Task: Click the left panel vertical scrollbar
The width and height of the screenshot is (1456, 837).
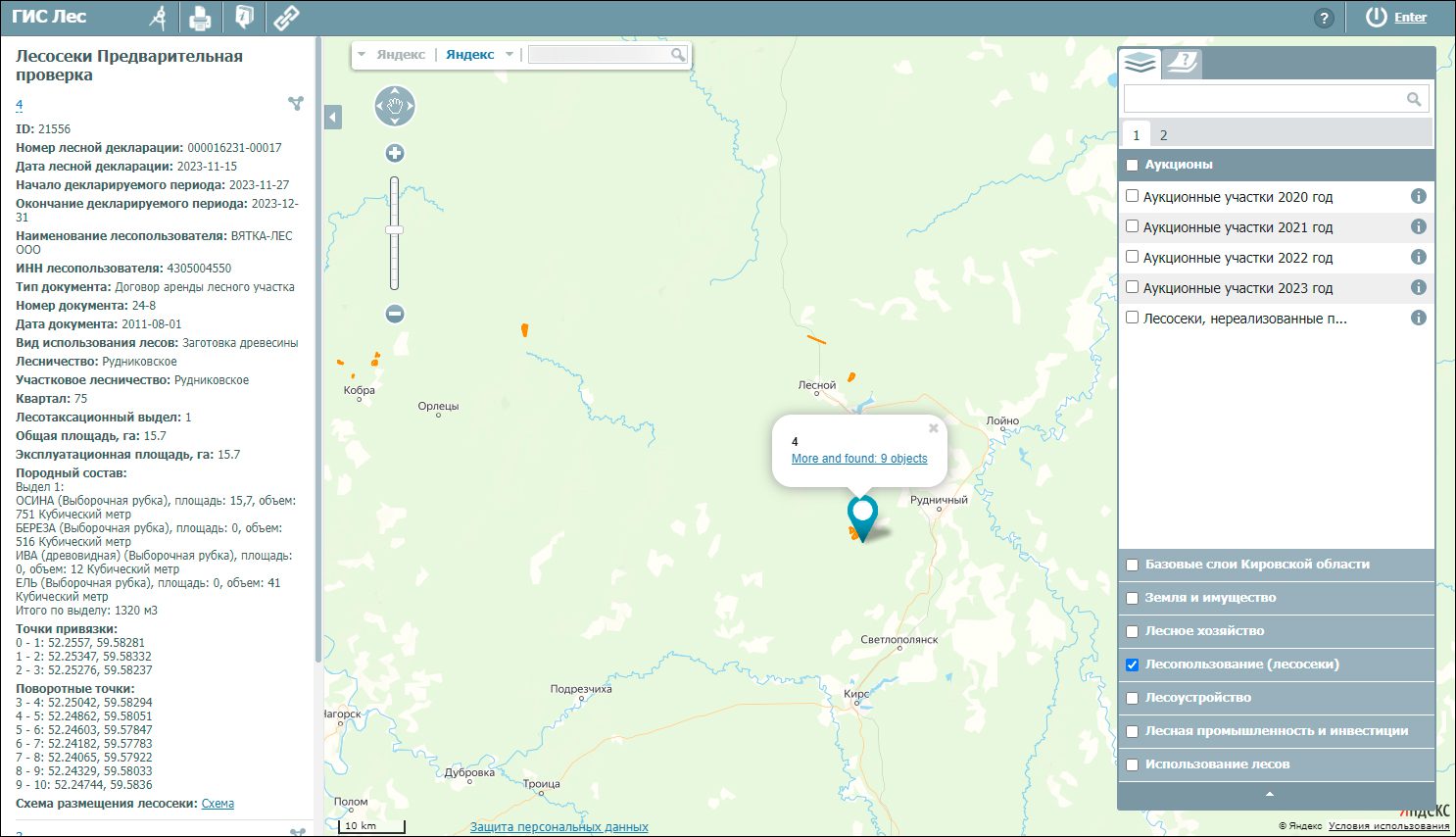Action: [317, 350]
